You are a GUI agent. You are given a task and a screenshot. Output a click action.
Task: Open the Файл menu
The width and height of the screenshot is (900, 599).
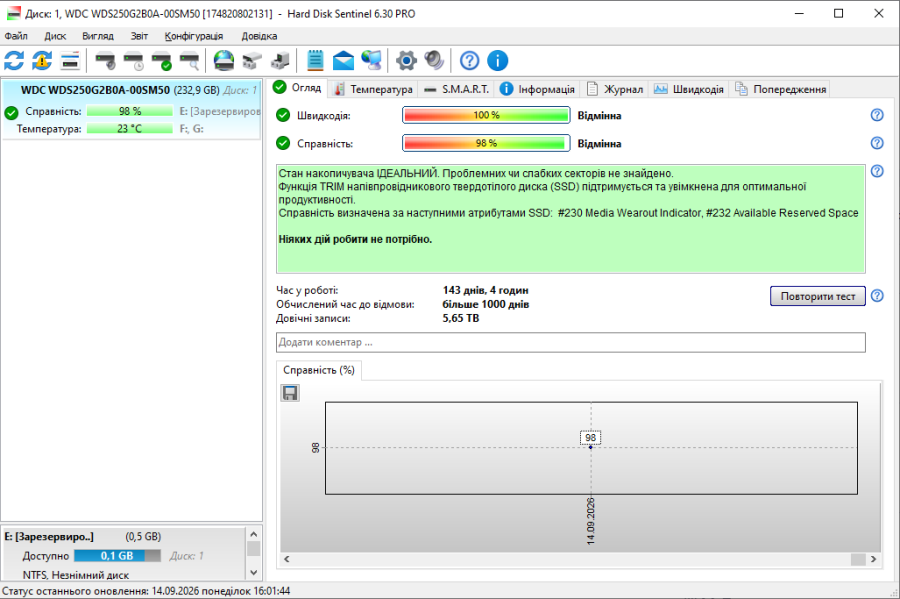(16, 36)
